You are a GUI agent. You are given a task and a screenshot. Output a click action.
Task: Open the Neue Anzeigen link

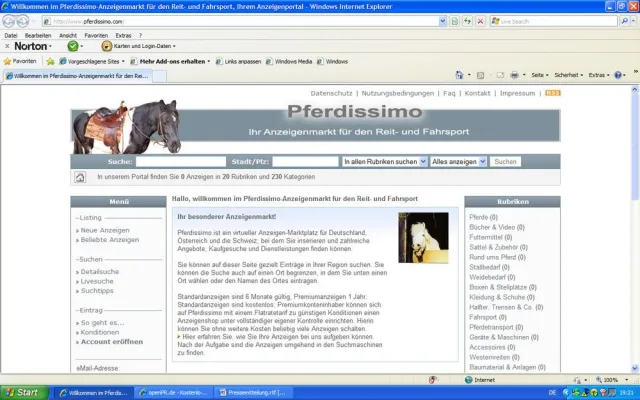click(104, 230)
